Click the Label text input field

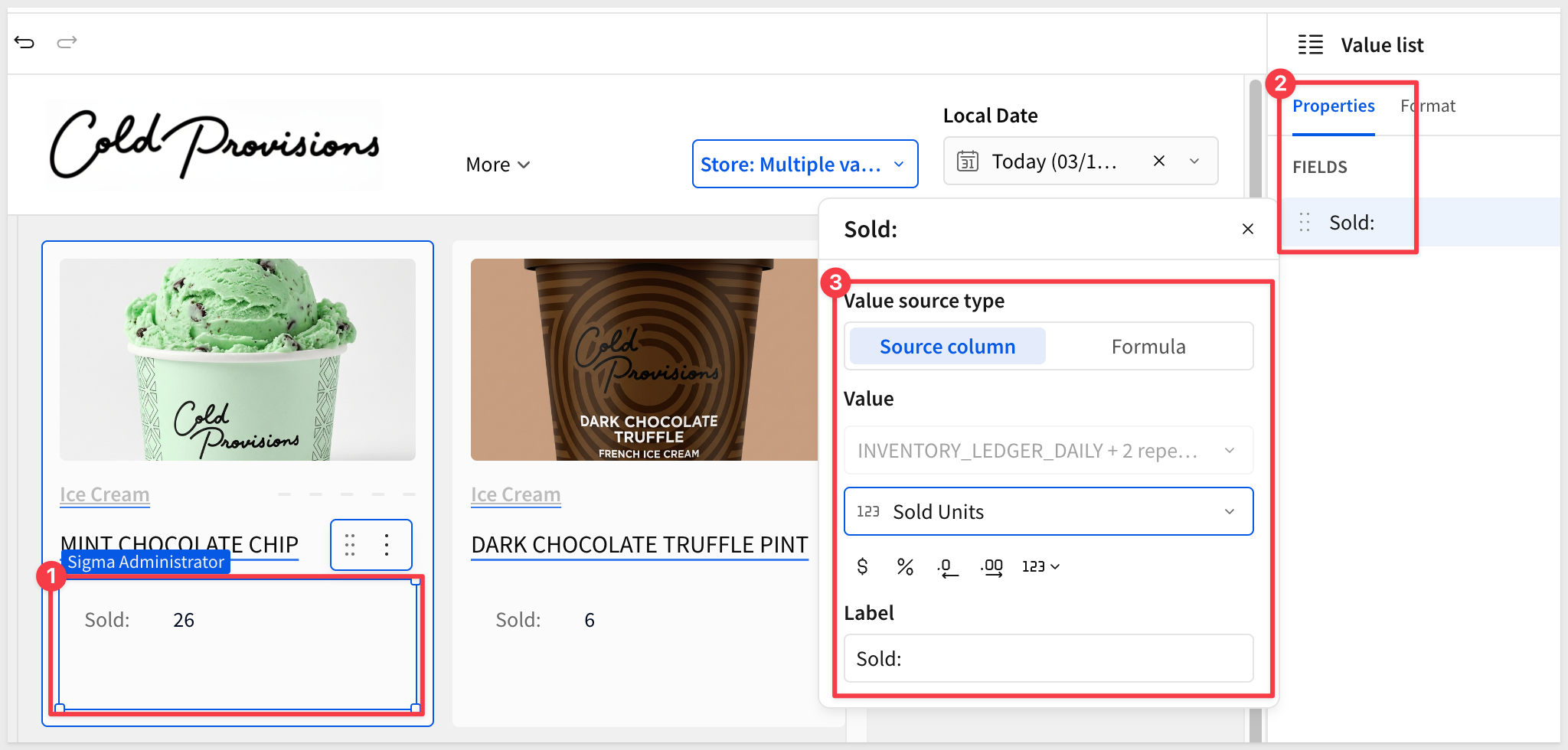[1047, 658]
